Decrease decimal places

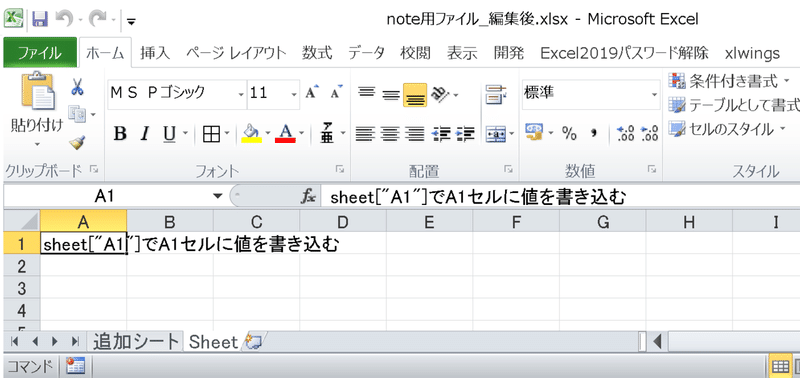[x=649, y=134]
